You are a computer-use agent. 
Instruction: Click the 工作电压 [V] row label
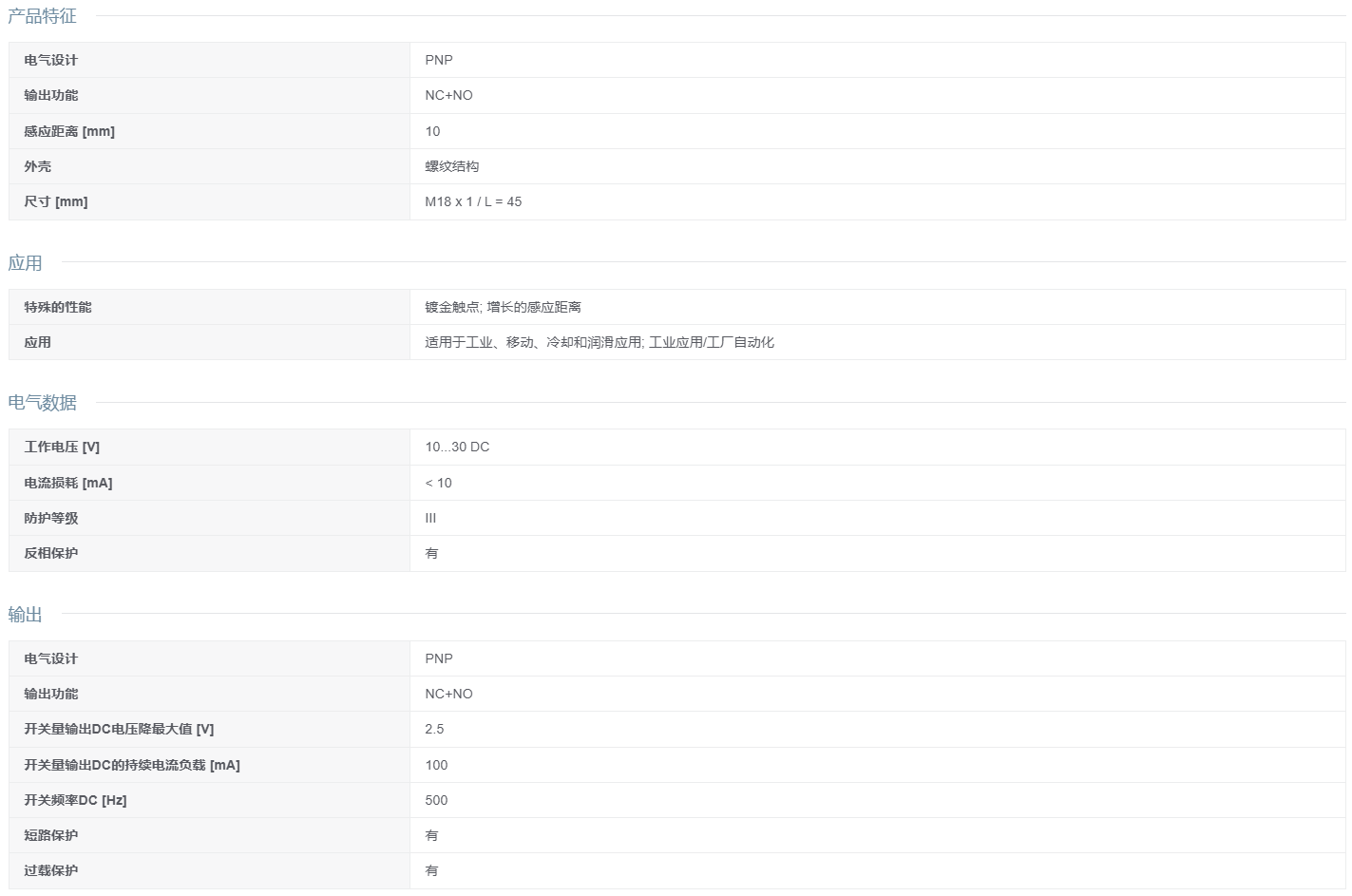click(62, 447)
